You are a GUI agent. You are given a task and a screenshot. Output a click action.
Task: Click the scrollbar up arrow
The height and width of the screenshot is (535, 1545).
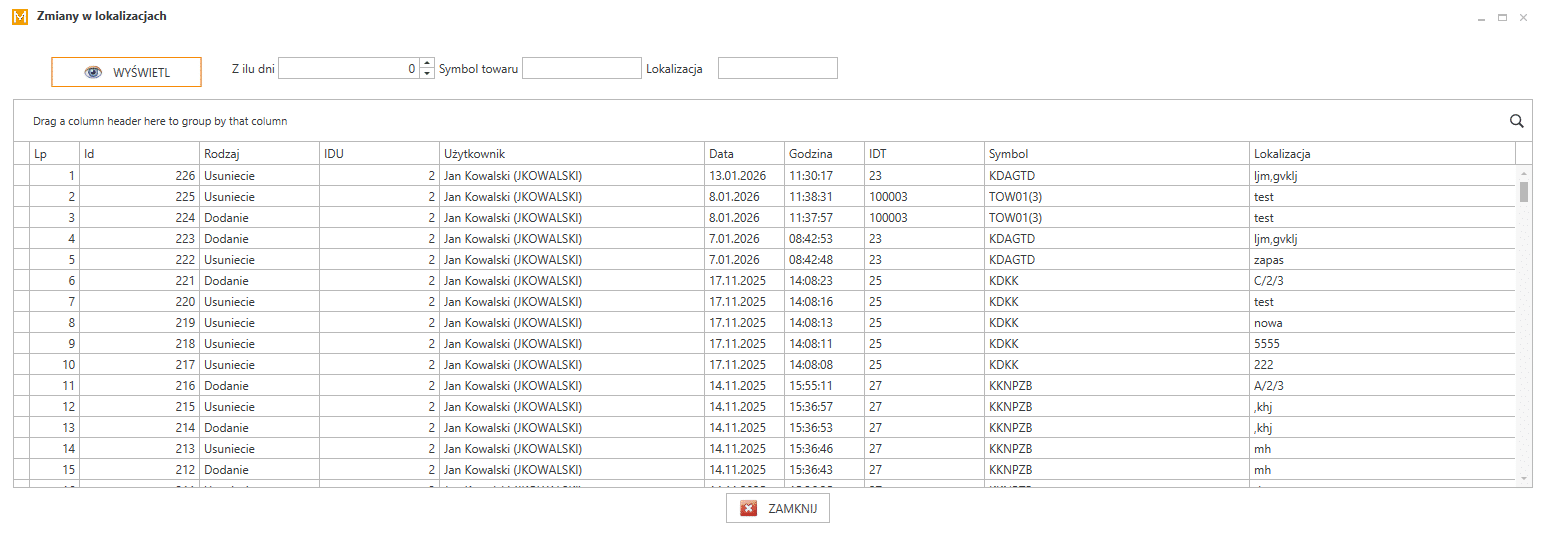point(1524,172)
